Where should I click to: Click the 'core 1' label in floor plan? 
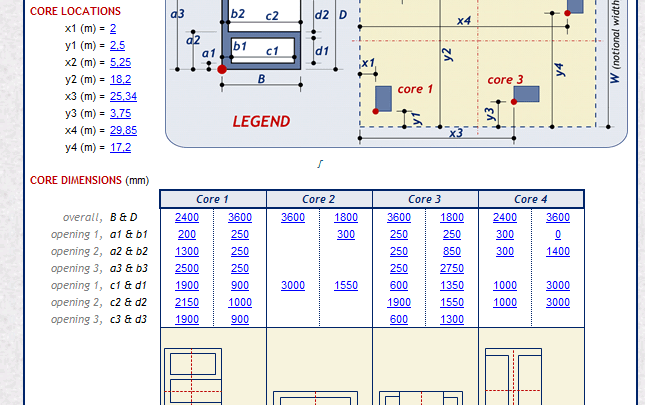(x=415, y=89)
